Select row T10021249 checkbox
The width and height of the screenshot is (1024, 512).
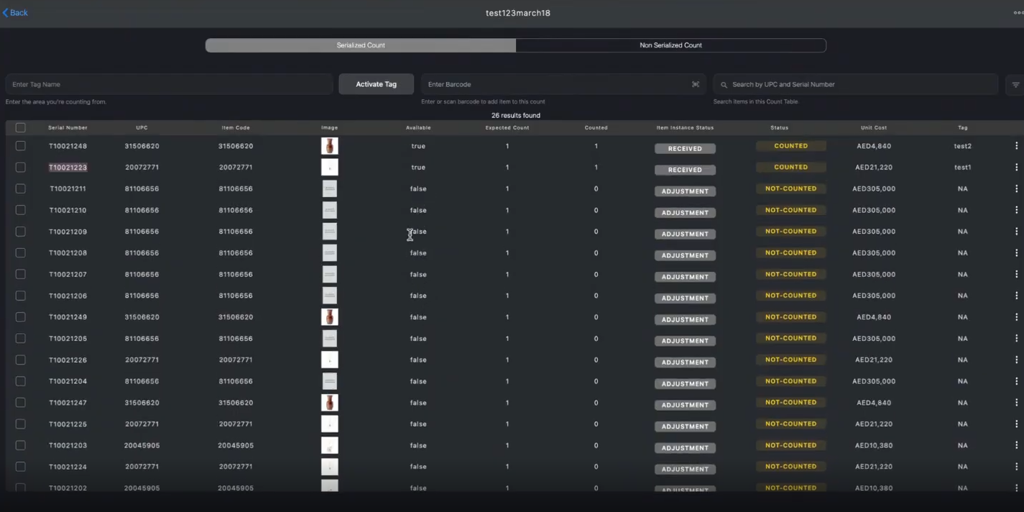coord(20,317)
